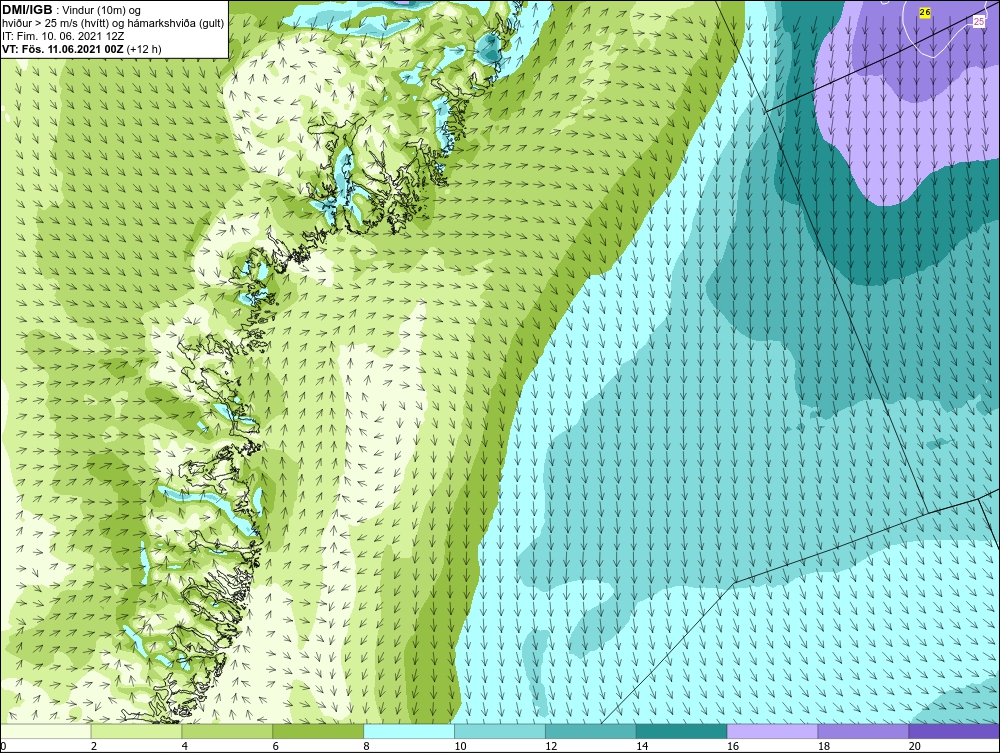Click the legend scale value 18
Viewport: 1000px width, 753px height.
[x=824, y=747]
